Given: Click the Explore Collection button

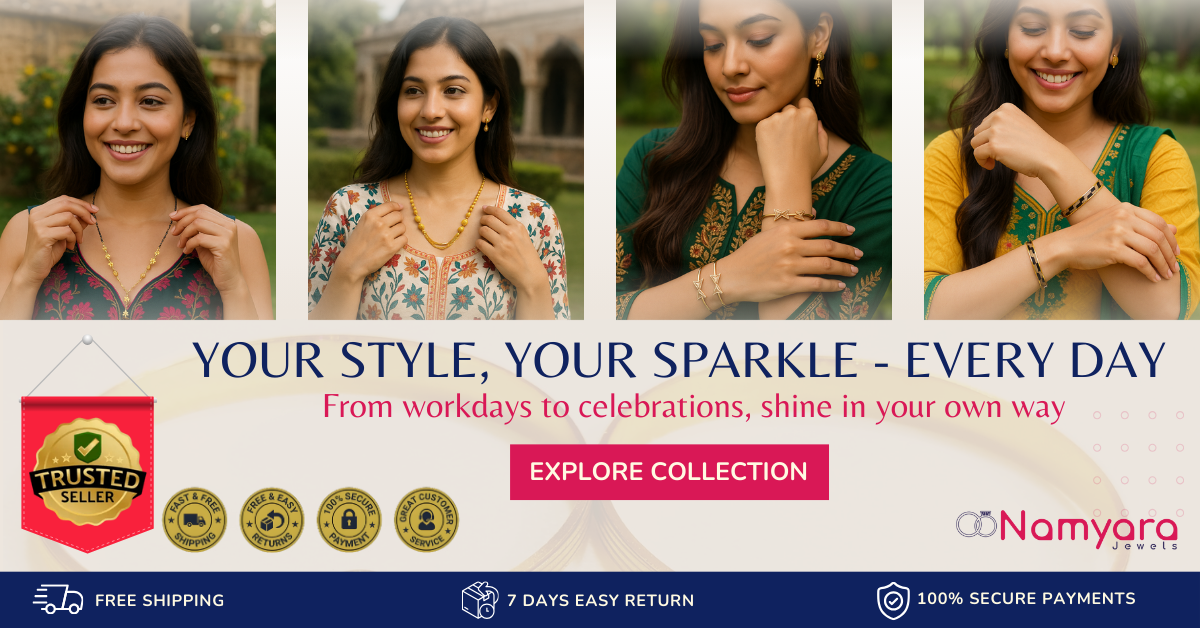Looking at the screenshot, I should pyautogui.click(x=669, y=472).
